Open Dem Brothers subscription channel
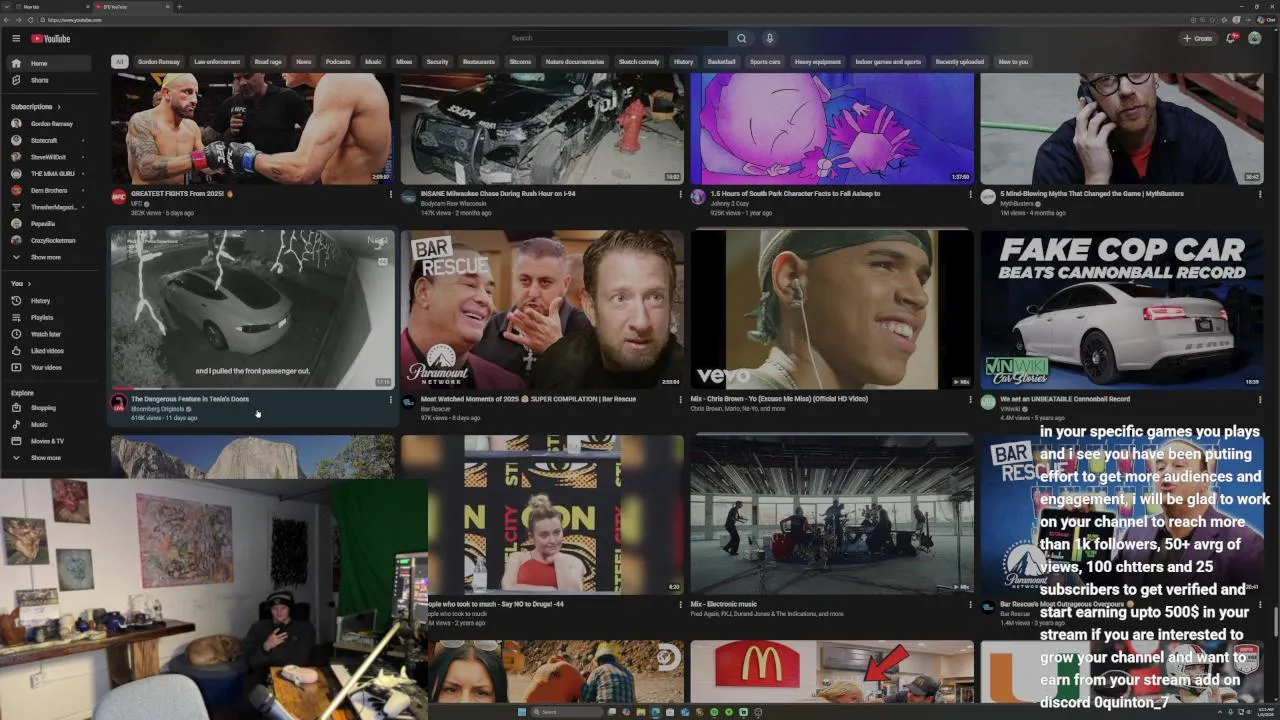1280x720 pixels. coord(50,190)
